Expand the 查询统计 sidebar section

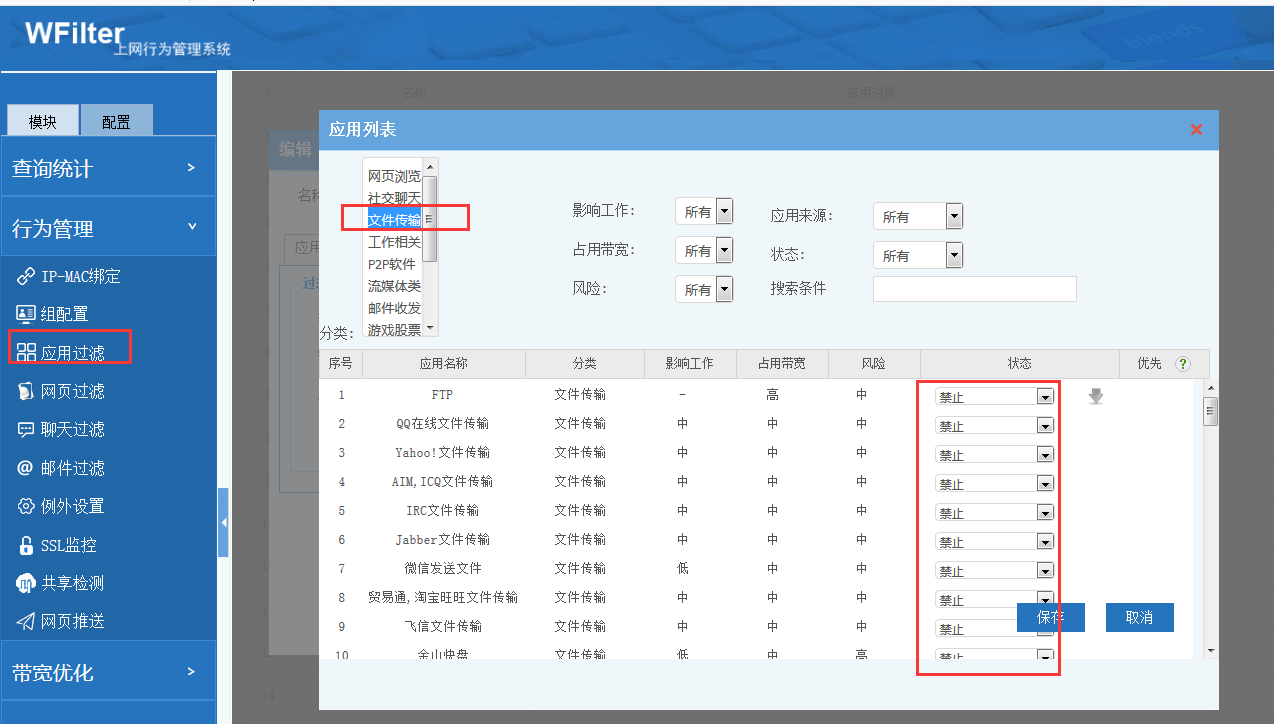[108, 168]
